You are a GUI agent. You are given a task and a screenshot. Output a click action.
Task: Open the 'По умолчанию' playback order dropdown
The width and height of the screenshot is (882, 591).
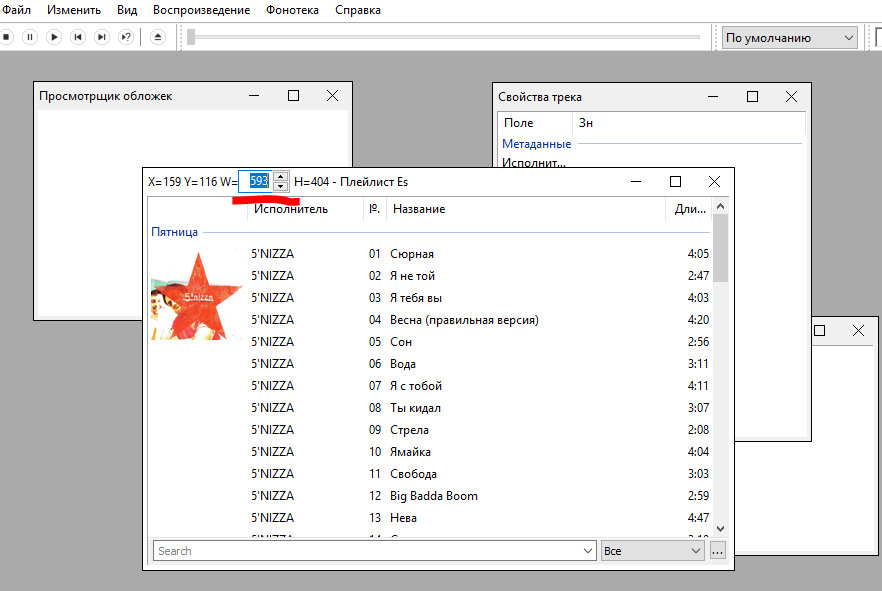coord(790,38)
